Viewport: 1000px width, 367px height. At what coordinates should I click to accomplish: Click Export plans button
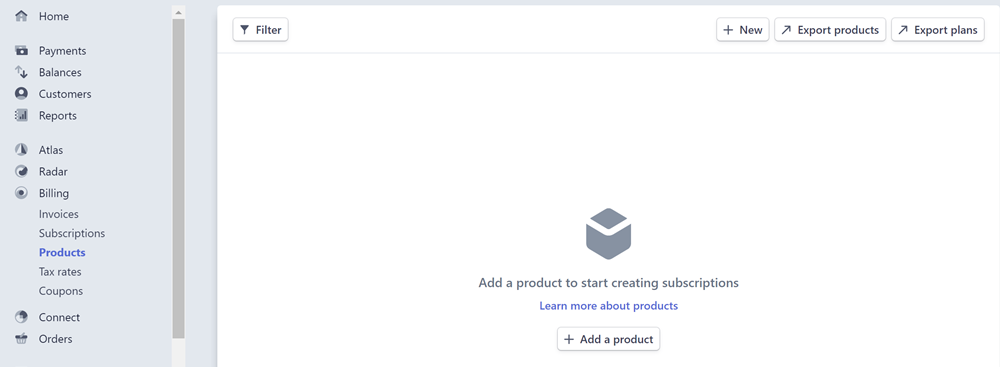[938, 30]
